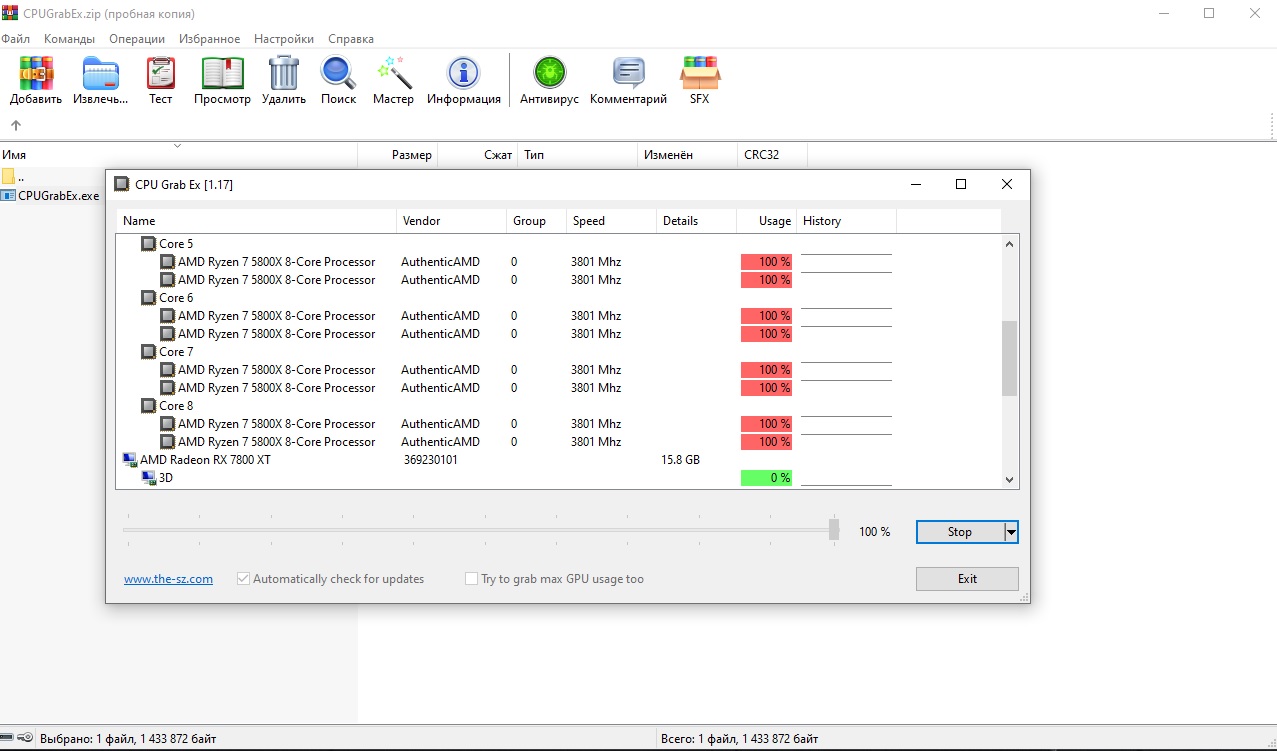Click the CPU load percentage slider handle
The width and height of the screenshot is (1277, 751).
(x=834, y=530)
